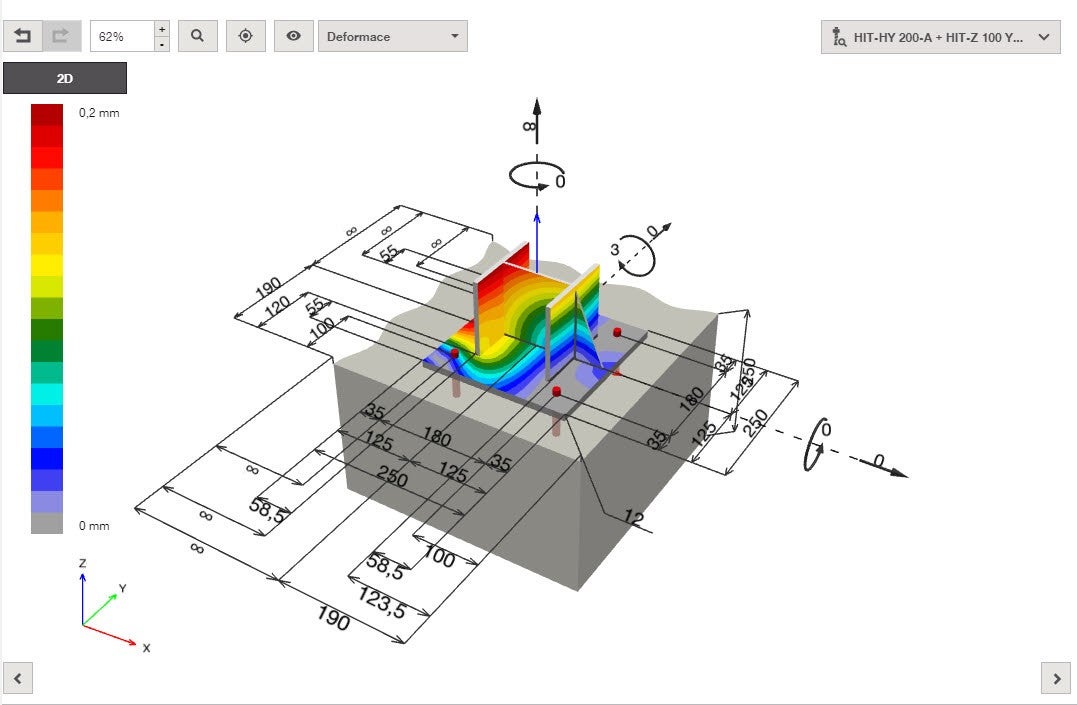Switch to 2D view
Screen dimensions: 1077x705
(x=65, y=78)
